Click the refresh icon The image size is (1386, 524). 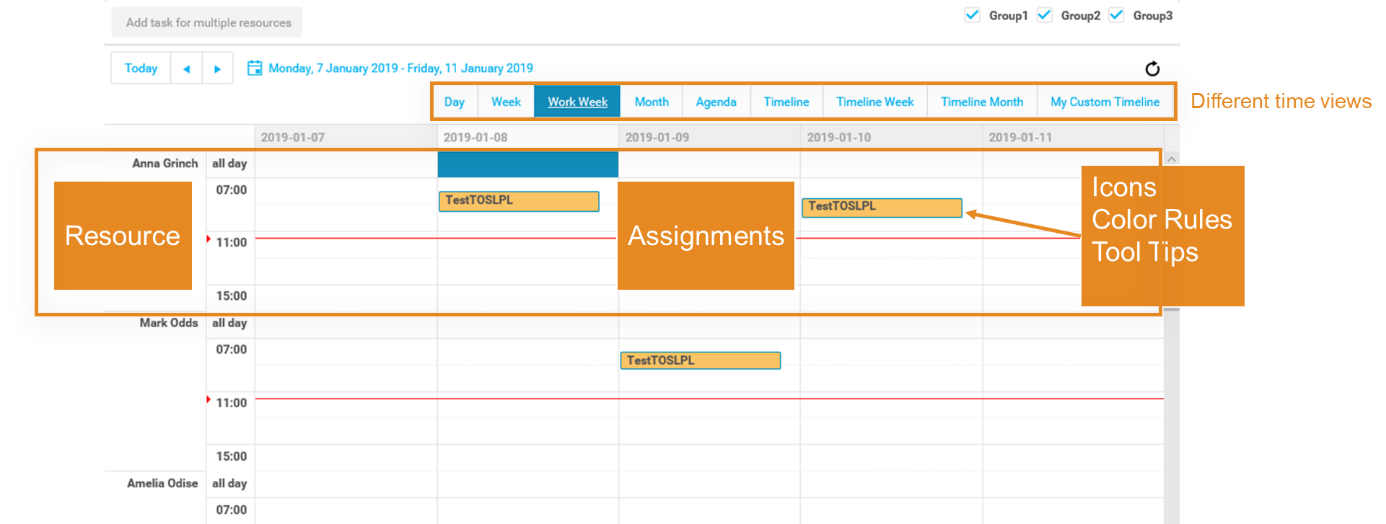(1152, 69)
